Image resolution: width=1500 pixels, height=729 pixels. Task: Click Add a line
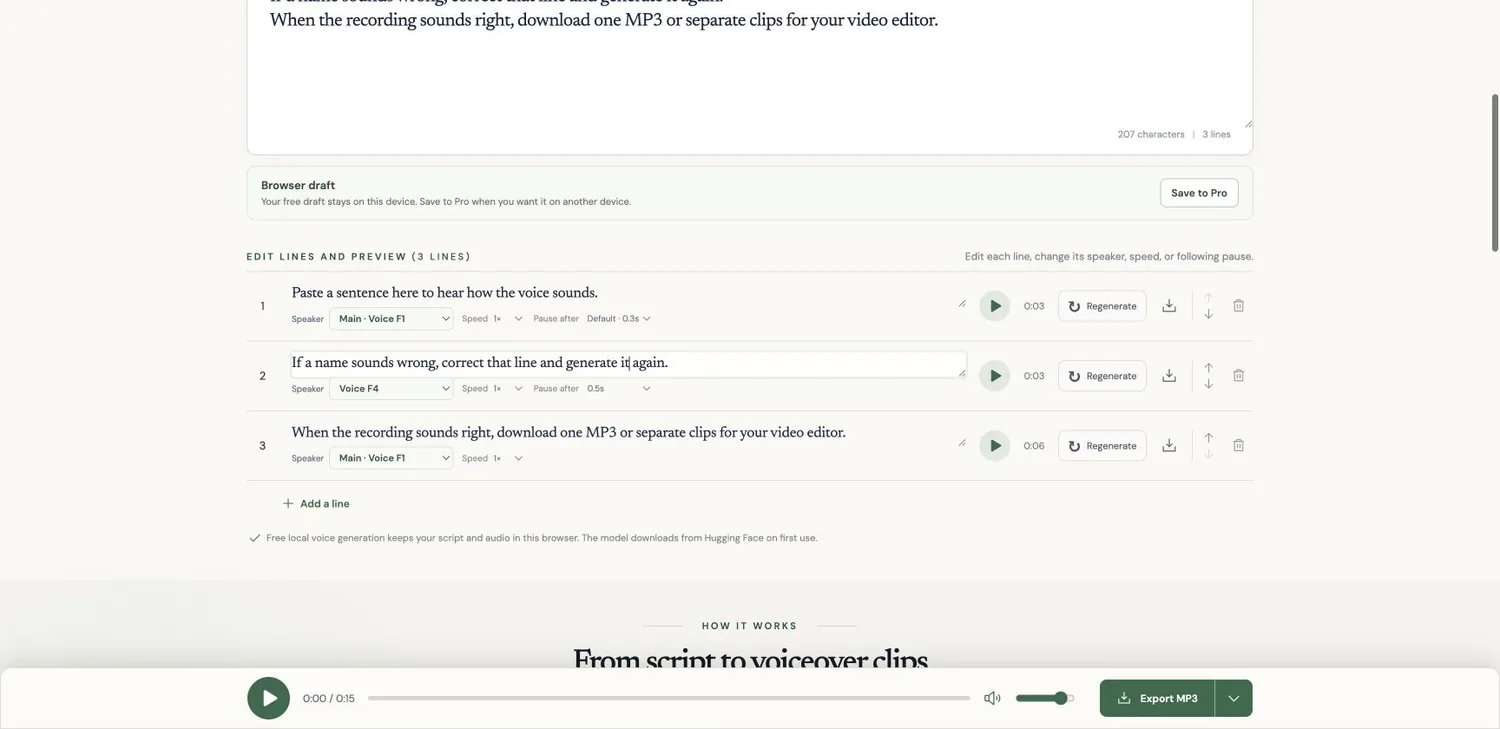pos(316,504)
